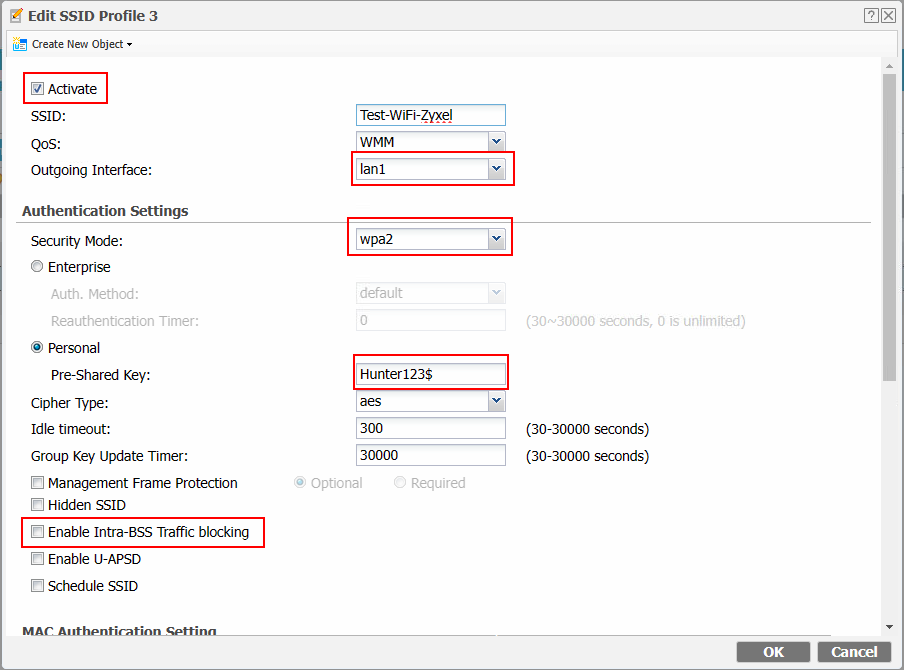Viewport: 904px width, 670px height.
Task: Toggle the Activate checkbox
Action: [x=37, y=88]
